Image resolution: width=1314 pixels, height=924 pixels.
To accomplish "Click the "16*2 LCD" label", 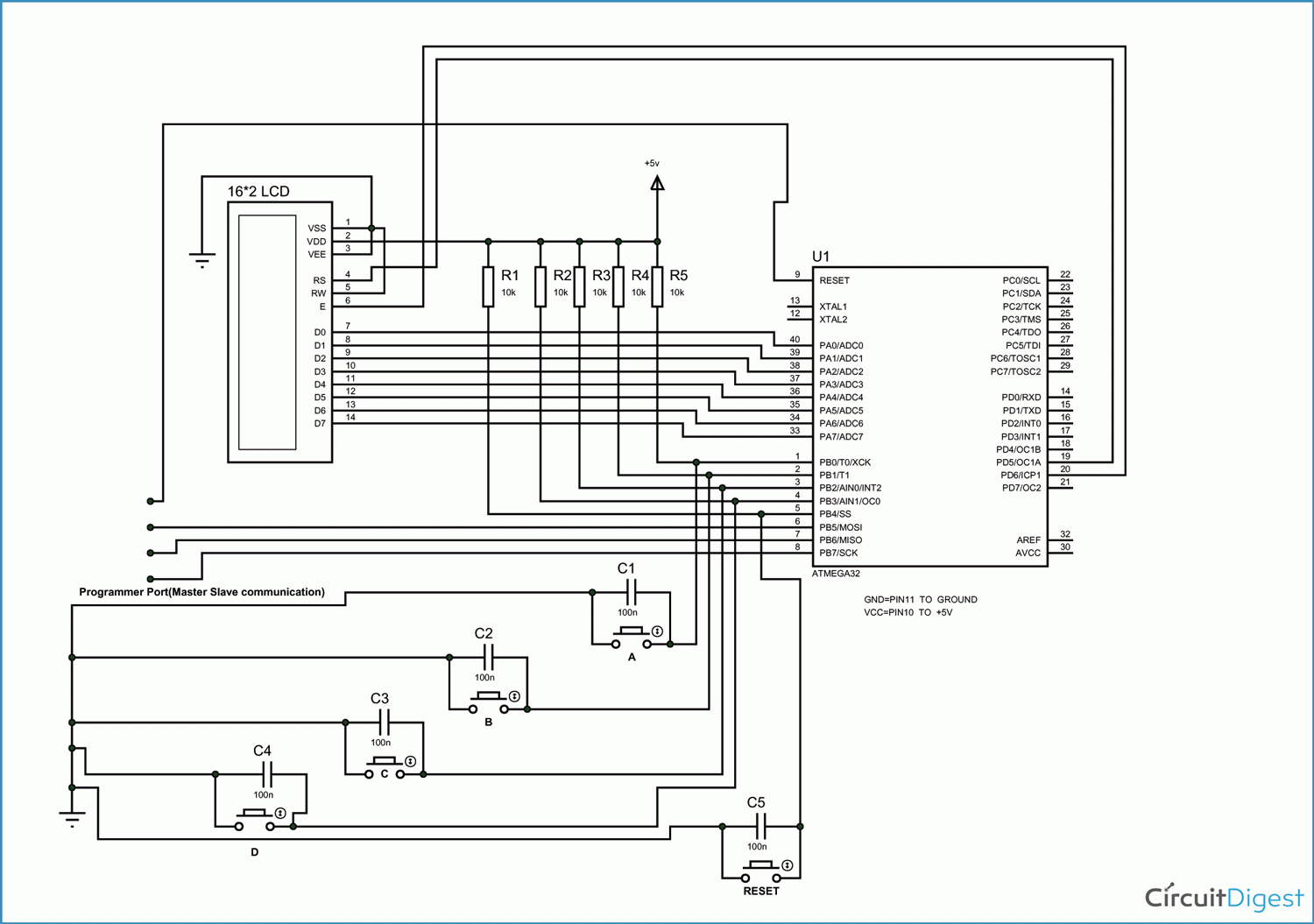I will coord(258,192).
